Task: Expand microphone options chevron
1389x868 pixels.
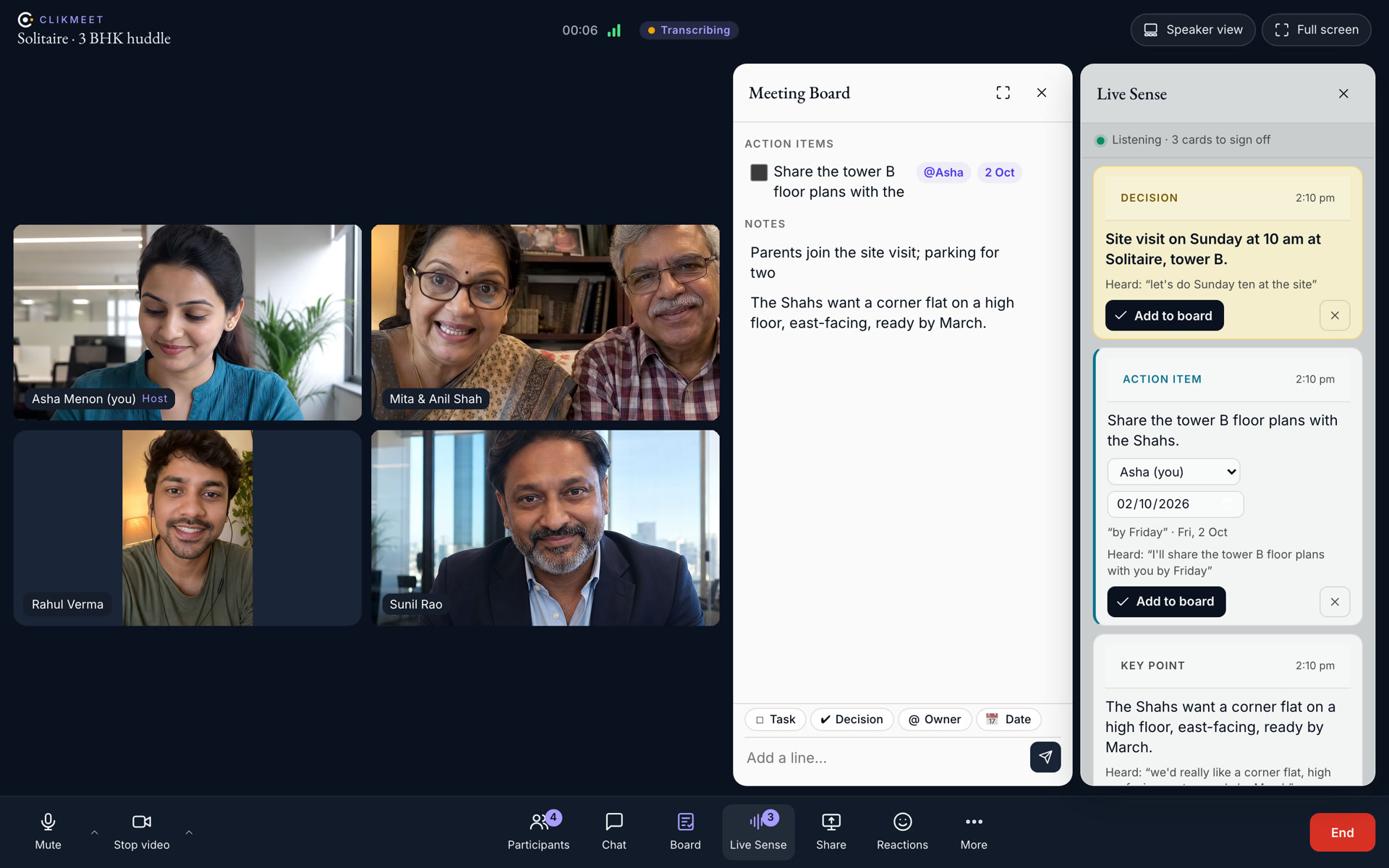Action: pyautogui.click(x=94, y=832)
